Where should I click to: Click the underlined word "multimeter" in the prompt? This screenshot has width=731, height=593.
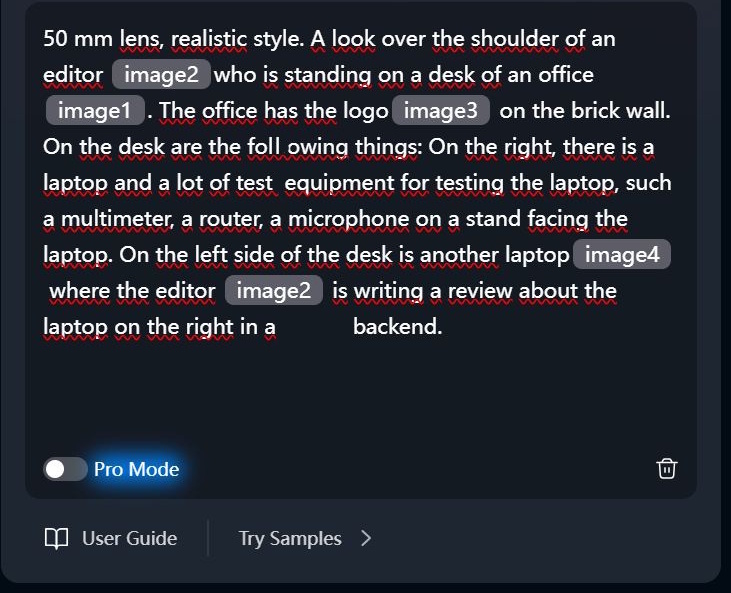tap(117, 219)
